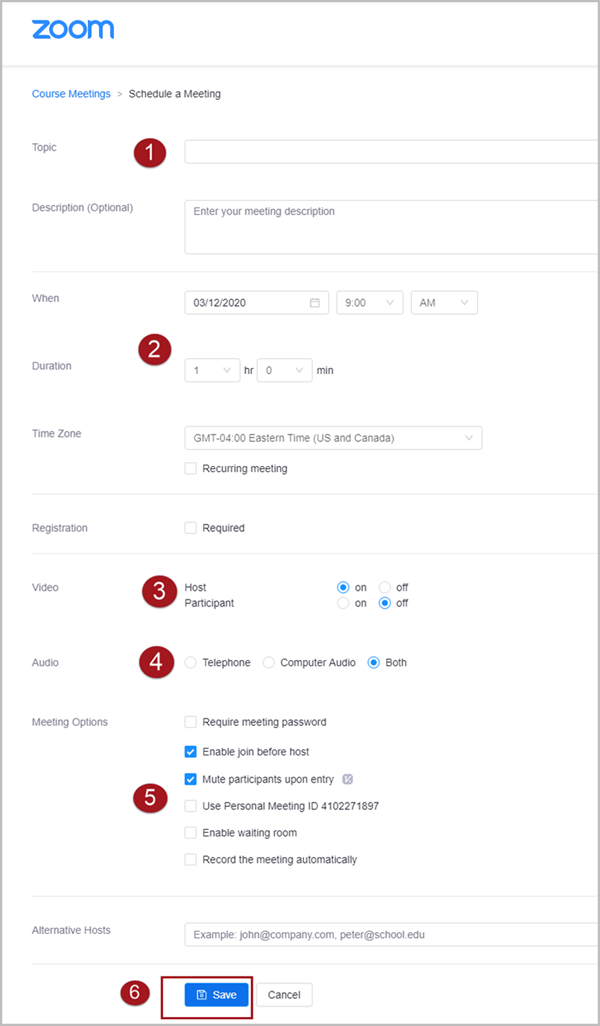Select Computer Audio option

(268, 663)
